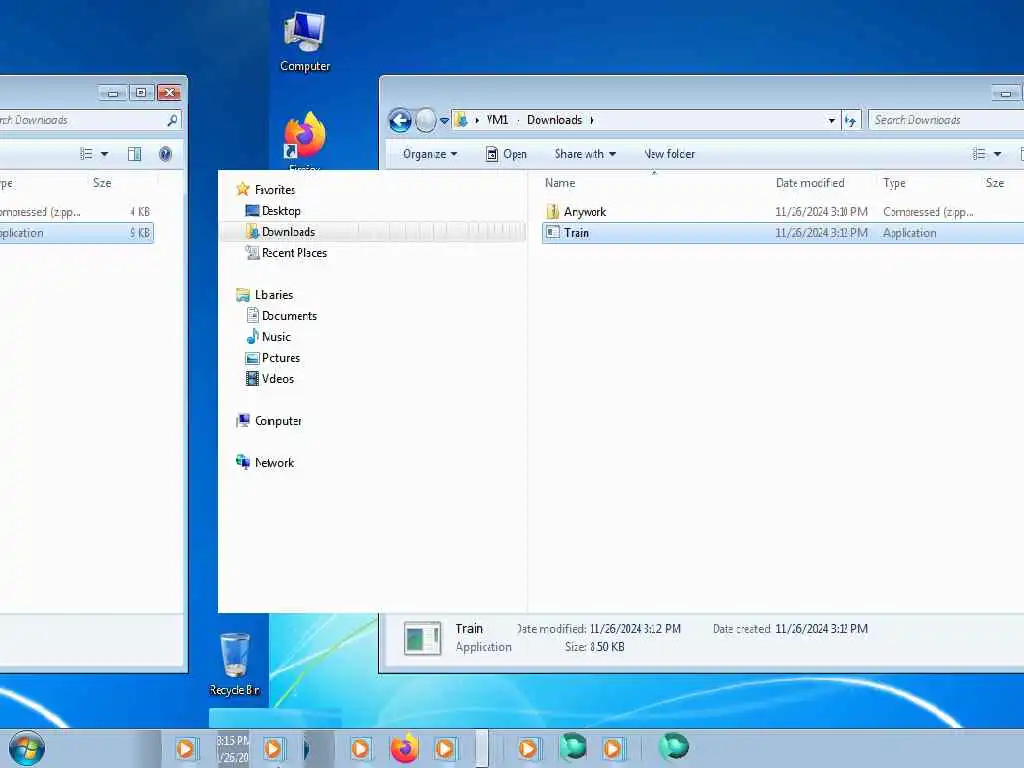Expand the arrow before VM1 breadcrumb

pyautogui.click(x=477, y=120)
